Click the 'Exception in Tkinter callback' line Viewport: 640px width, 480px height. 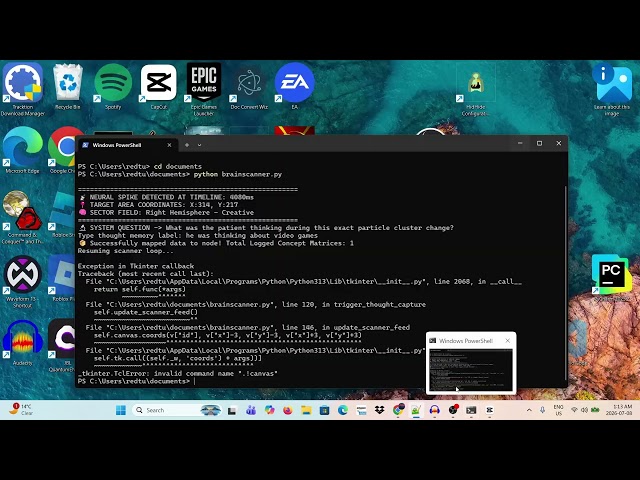coord(136,266)
